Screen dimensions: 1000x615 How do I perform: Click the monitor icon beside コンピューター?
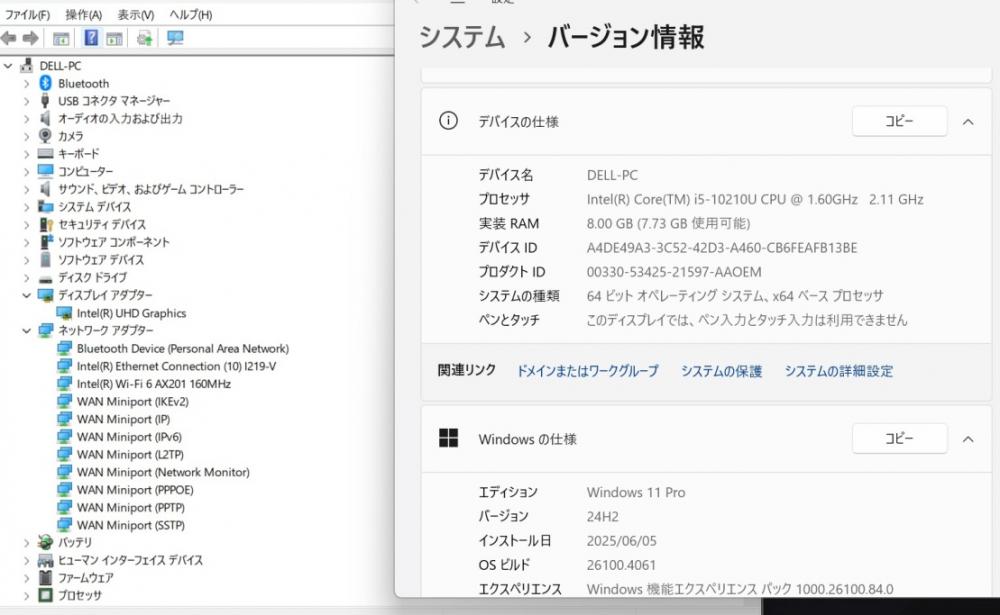[x=45, y=171]
